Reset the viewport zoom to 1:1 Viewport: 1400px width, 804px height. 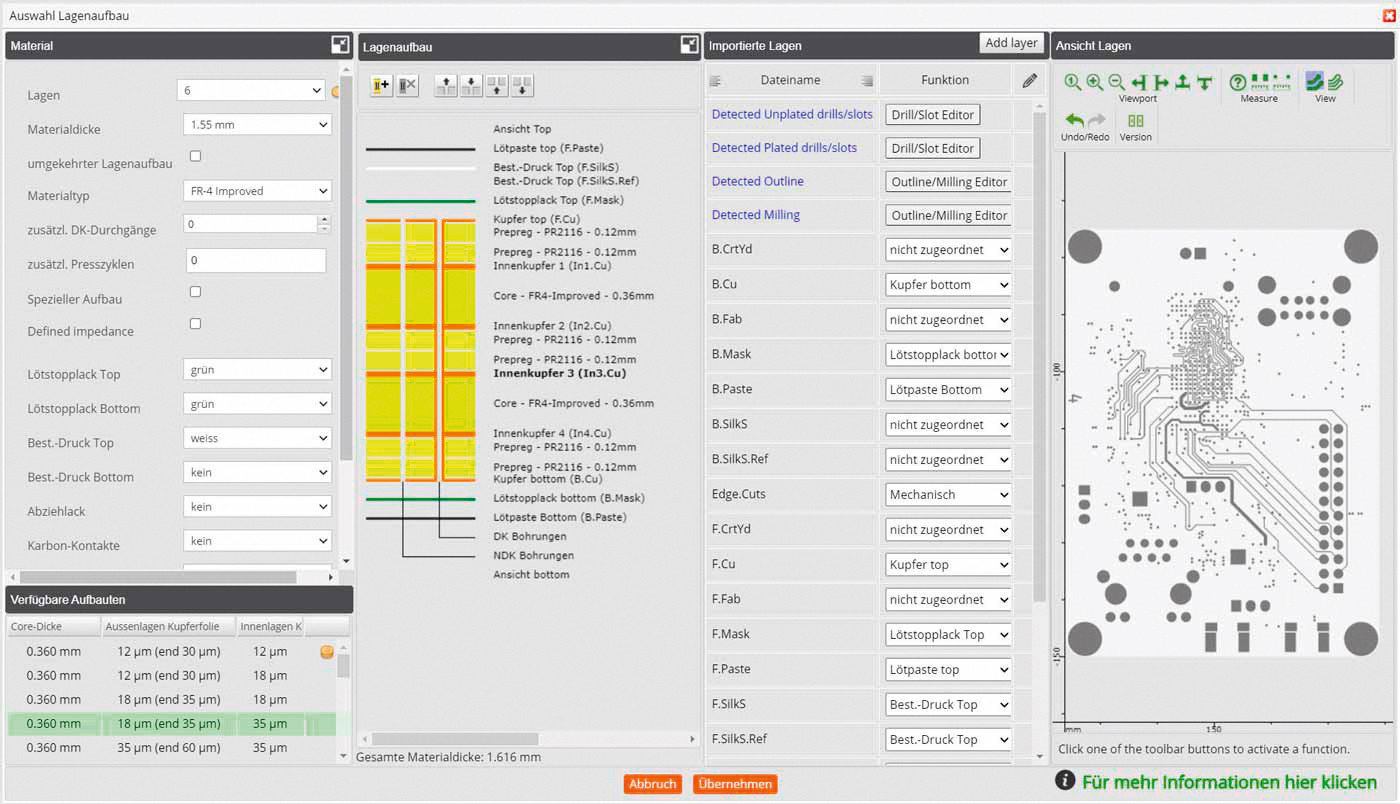pos(1073,83)
